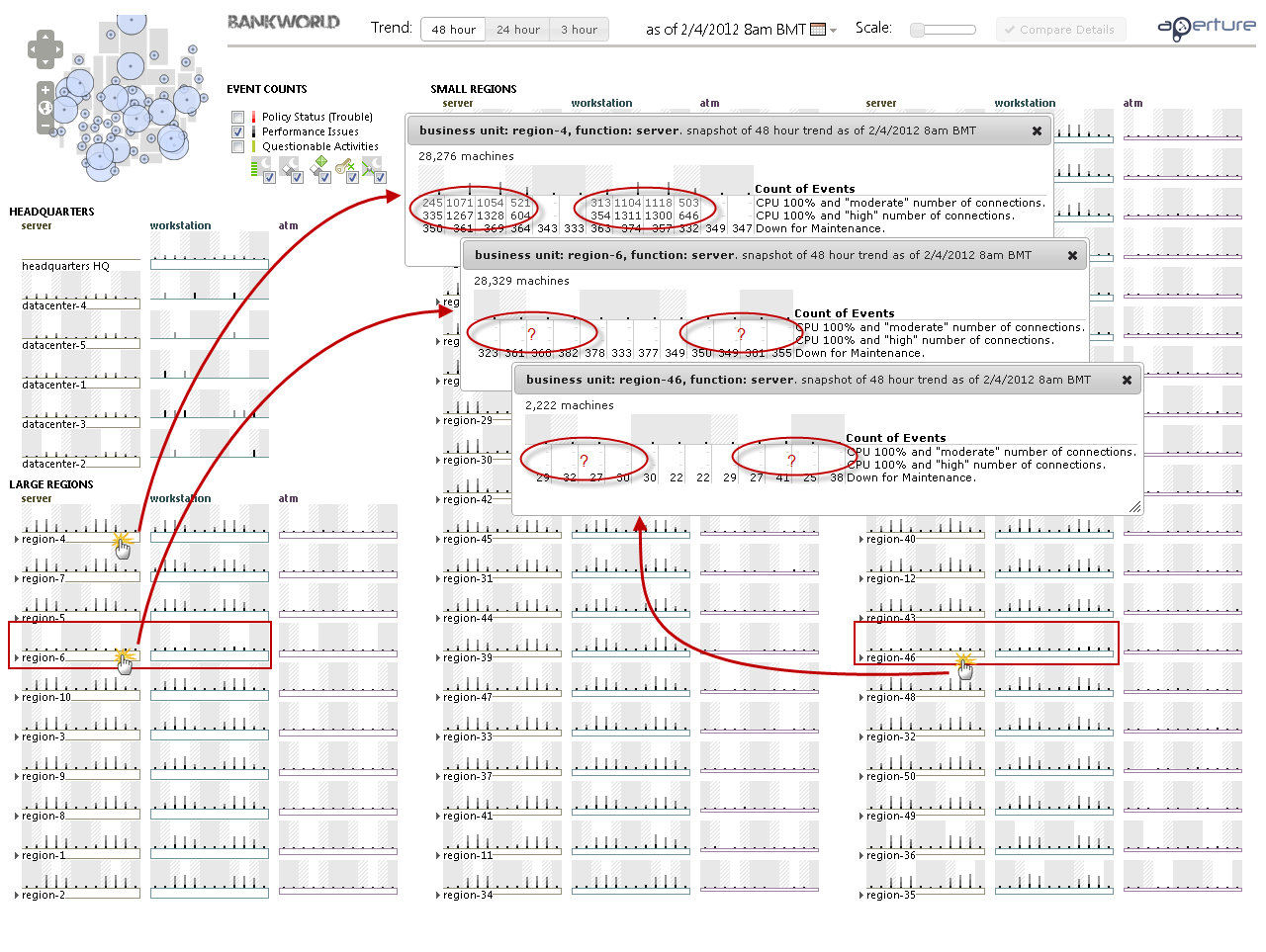This screenshot has width=1266, height=952.
Task: Uncheck the second event-type checkbox in the row
Action: click(297, 177)
